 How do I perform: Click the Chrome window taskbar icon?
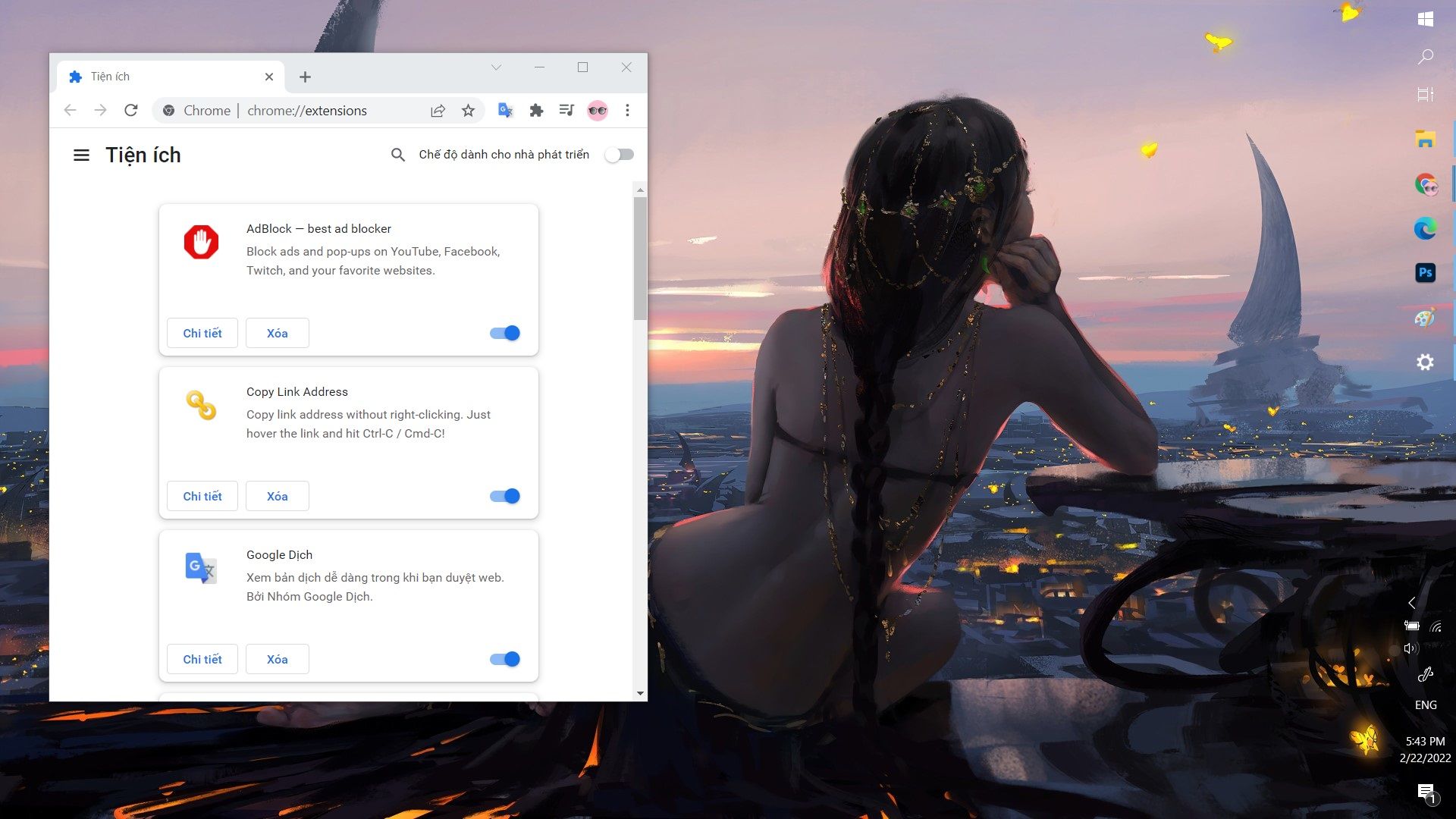click(1426, 184)
